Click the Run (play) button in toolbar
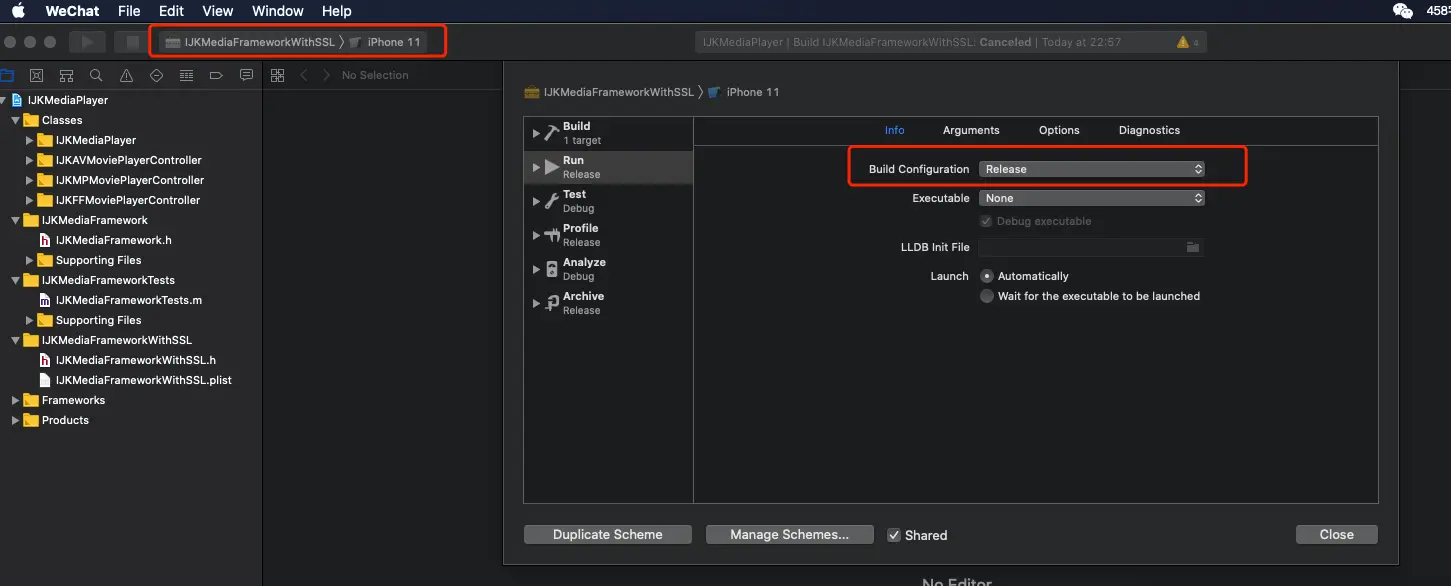 pyautogui.click(x=88, y=42)
